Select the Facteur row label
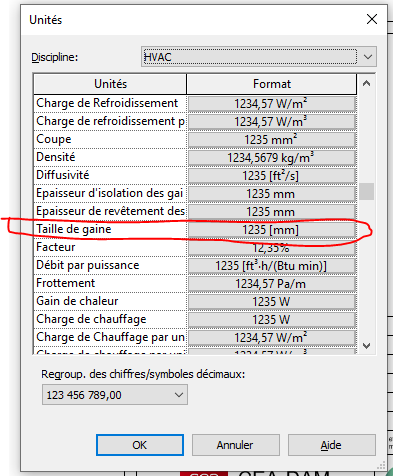The height and width of the screenshot is (476, 393). pyautogui.click(x=110, y=247)
